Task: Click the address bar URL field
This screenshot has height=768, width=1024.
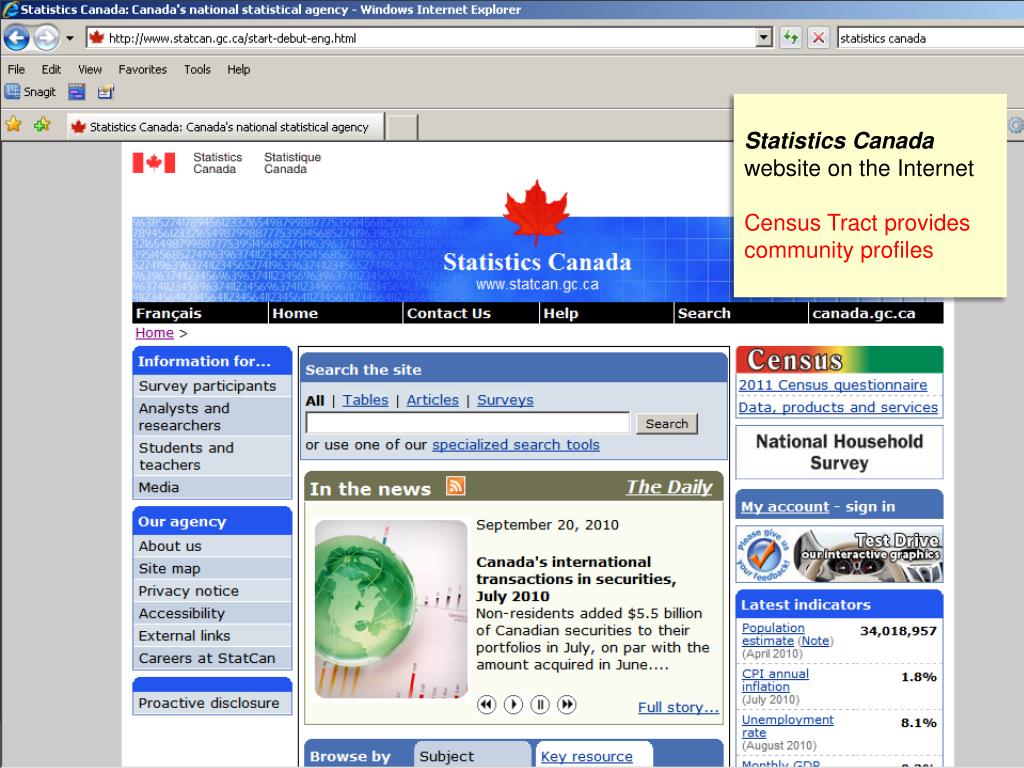Action: 428,38
